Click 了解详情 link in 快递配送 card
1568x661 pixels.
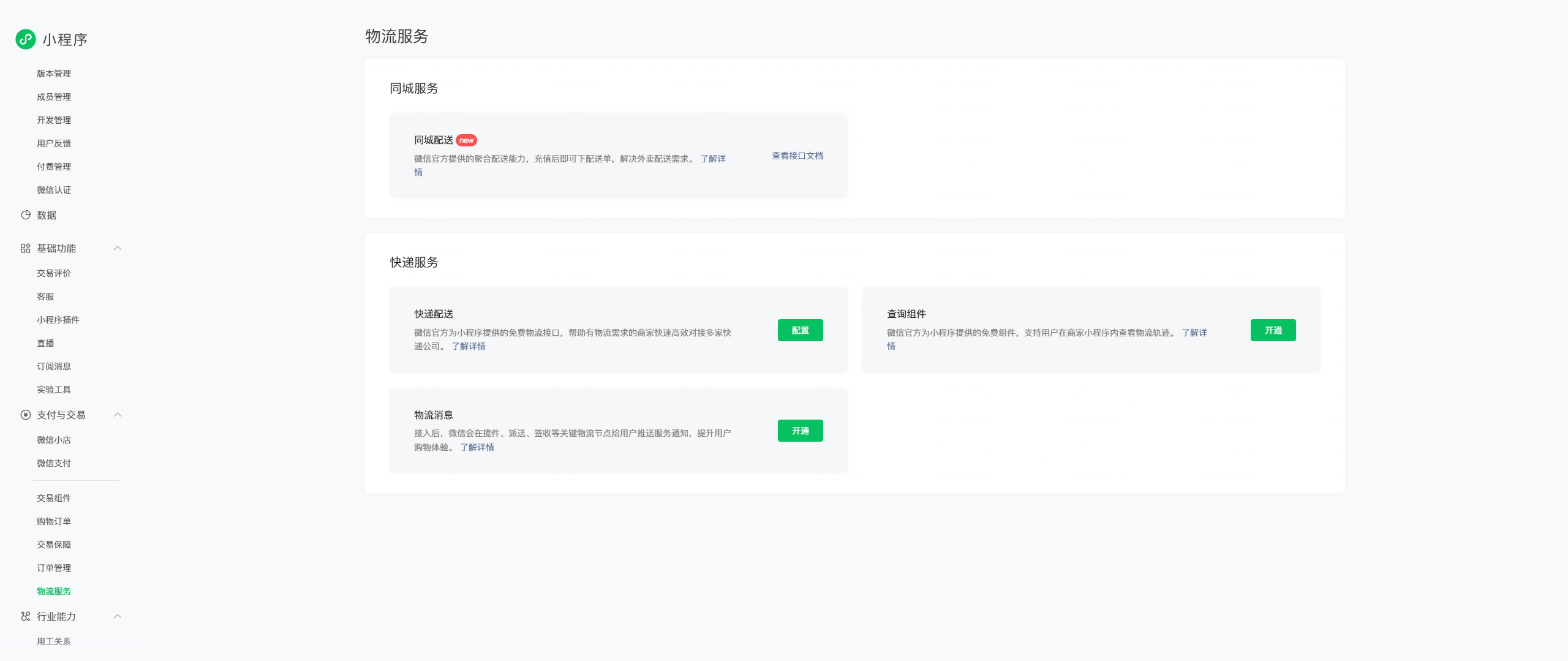coord(469,346)
